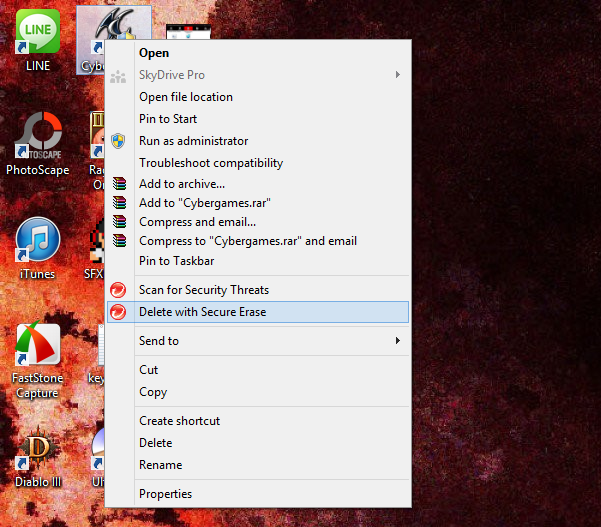Expand the SkyDrive Pro submenu arrow
601x527 pixels.
pos(397,75)
